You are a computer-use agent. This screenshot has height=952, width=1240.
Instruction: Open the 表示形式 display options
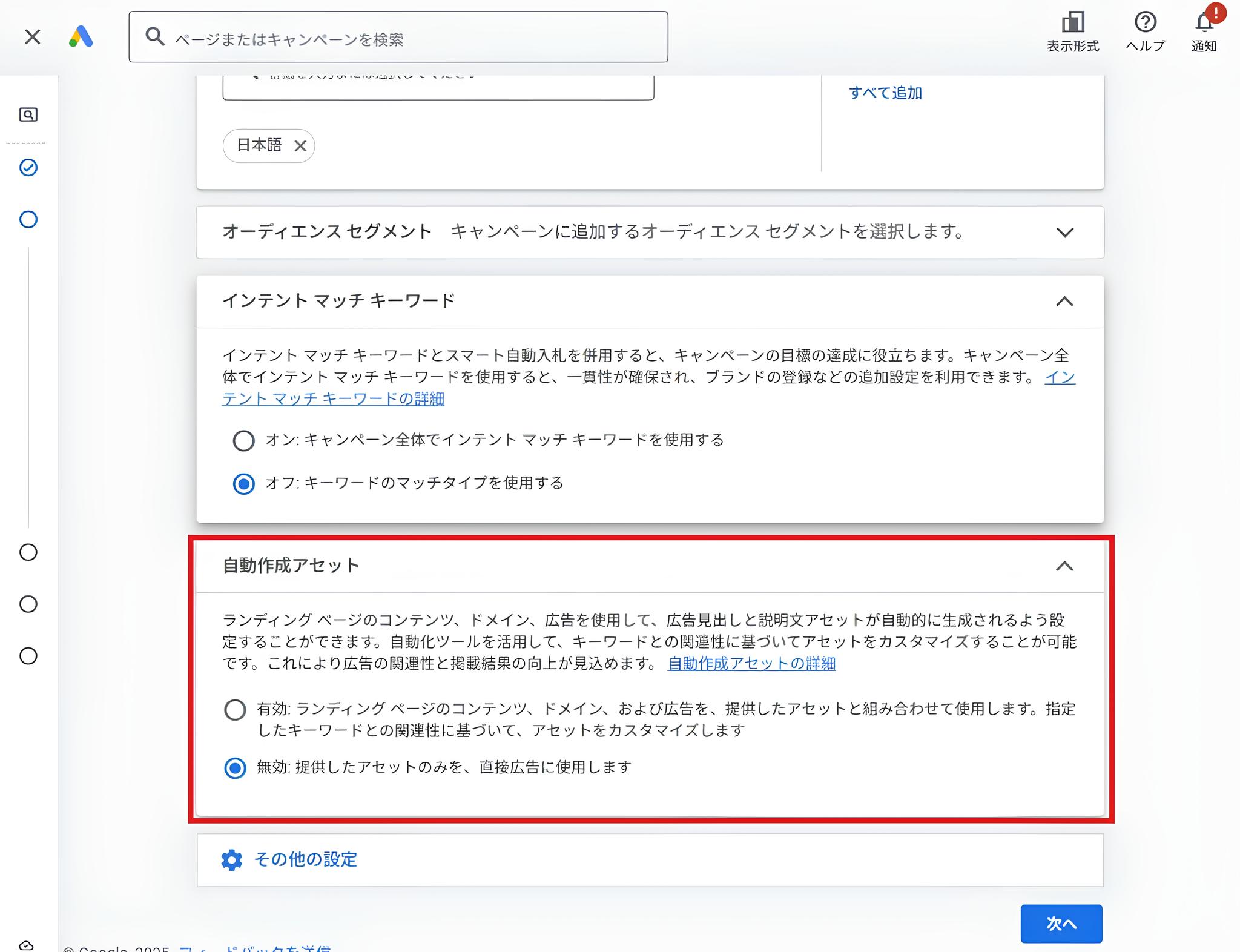click(x=1073, y=29)
